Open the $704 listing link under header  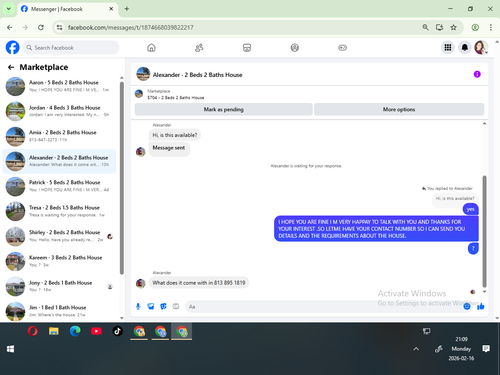tap(176, 98)
